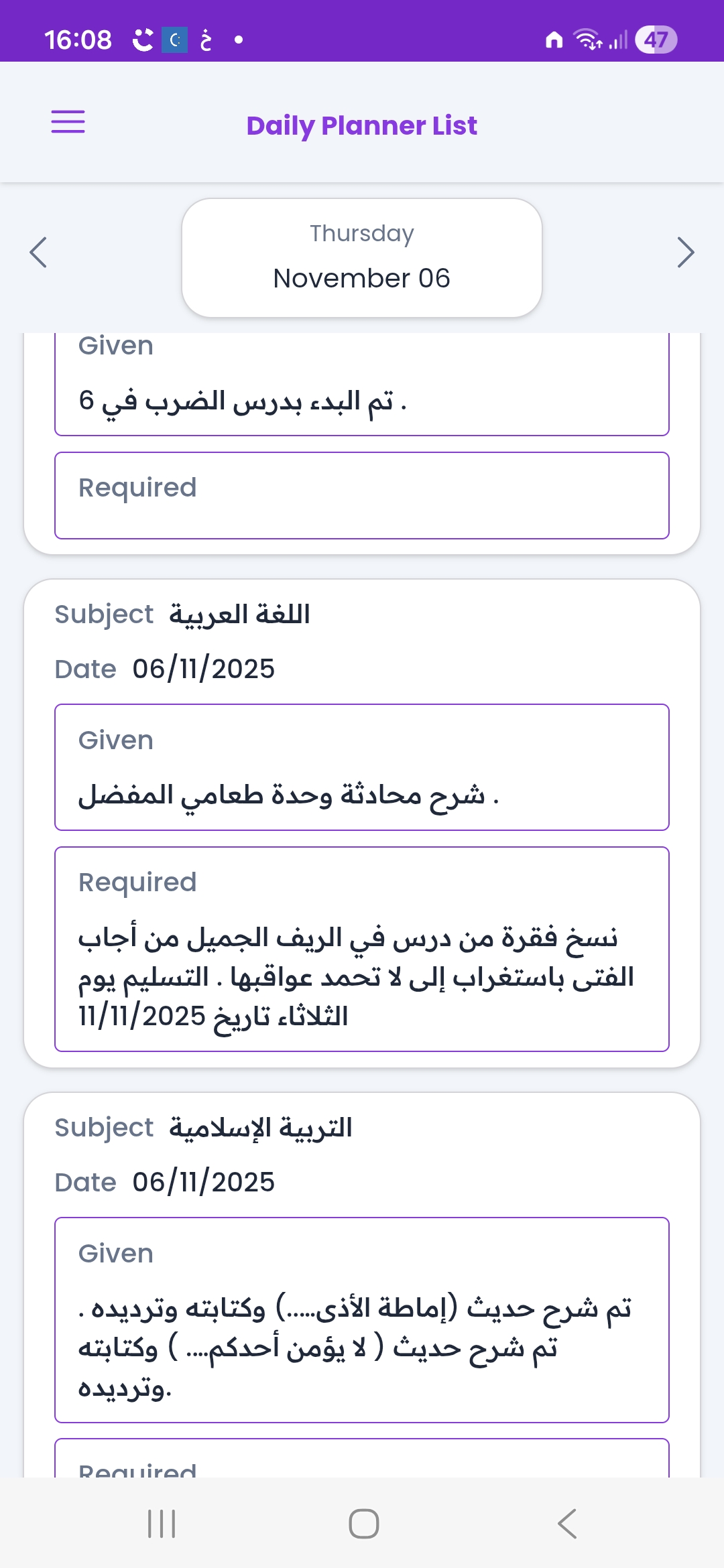Open the hamburger menu
The width and height of the screenshot is (724, 1568).
(x=68, y=122)
